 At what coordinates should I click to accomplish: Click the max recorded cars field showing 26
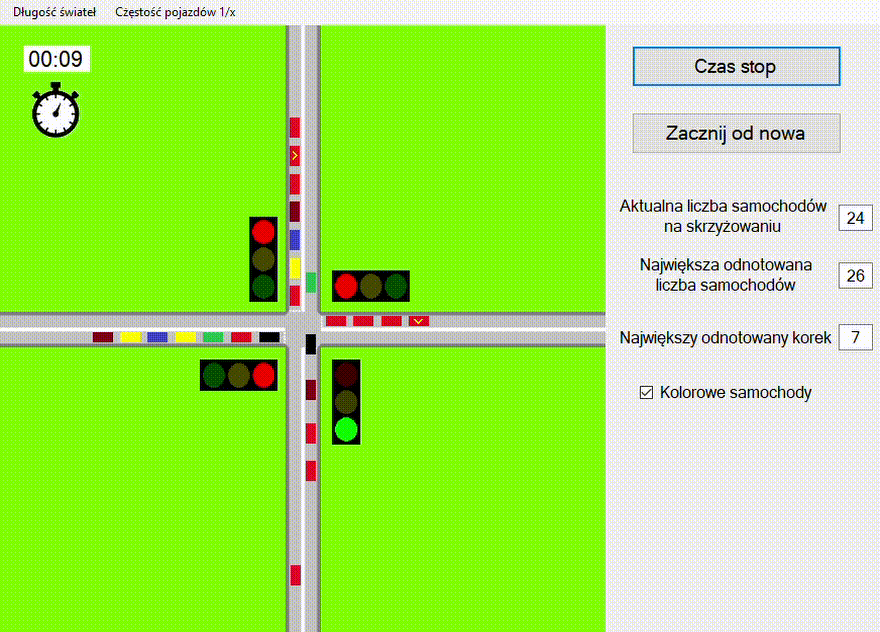pos(855,276)
